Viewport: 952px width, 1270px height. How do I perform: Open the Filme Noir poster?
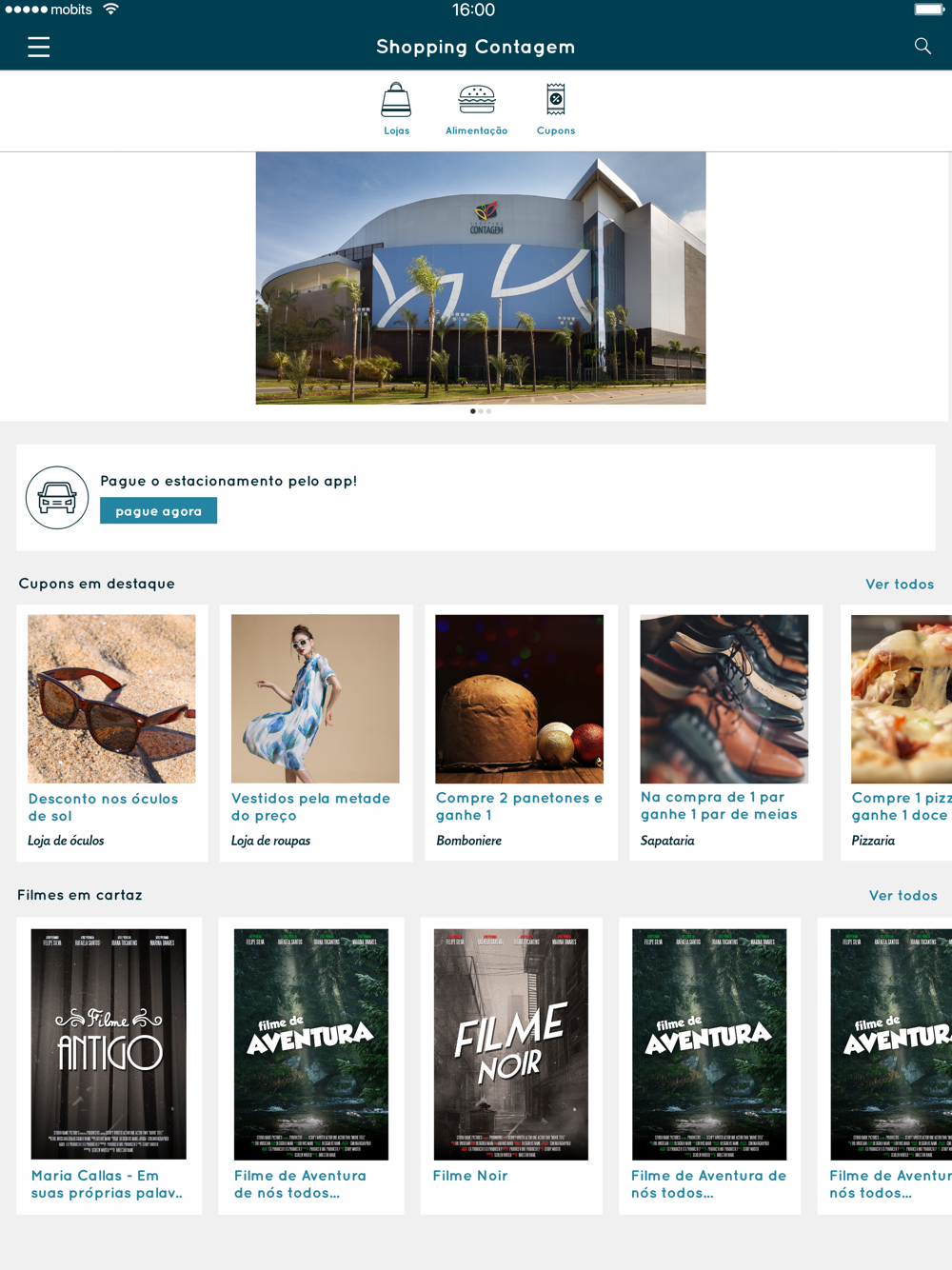click(511, 1044)
